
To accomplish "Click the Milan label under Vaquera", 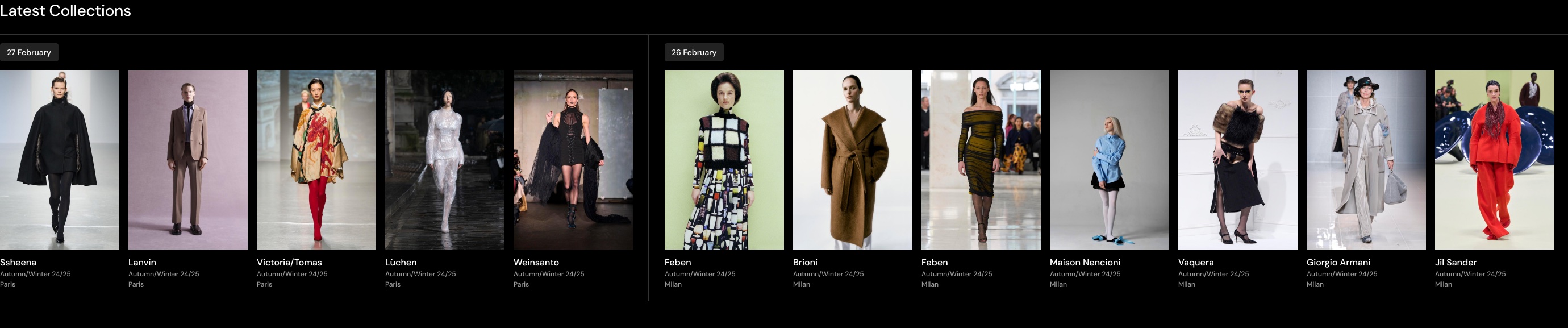I will click(1187, 284).
